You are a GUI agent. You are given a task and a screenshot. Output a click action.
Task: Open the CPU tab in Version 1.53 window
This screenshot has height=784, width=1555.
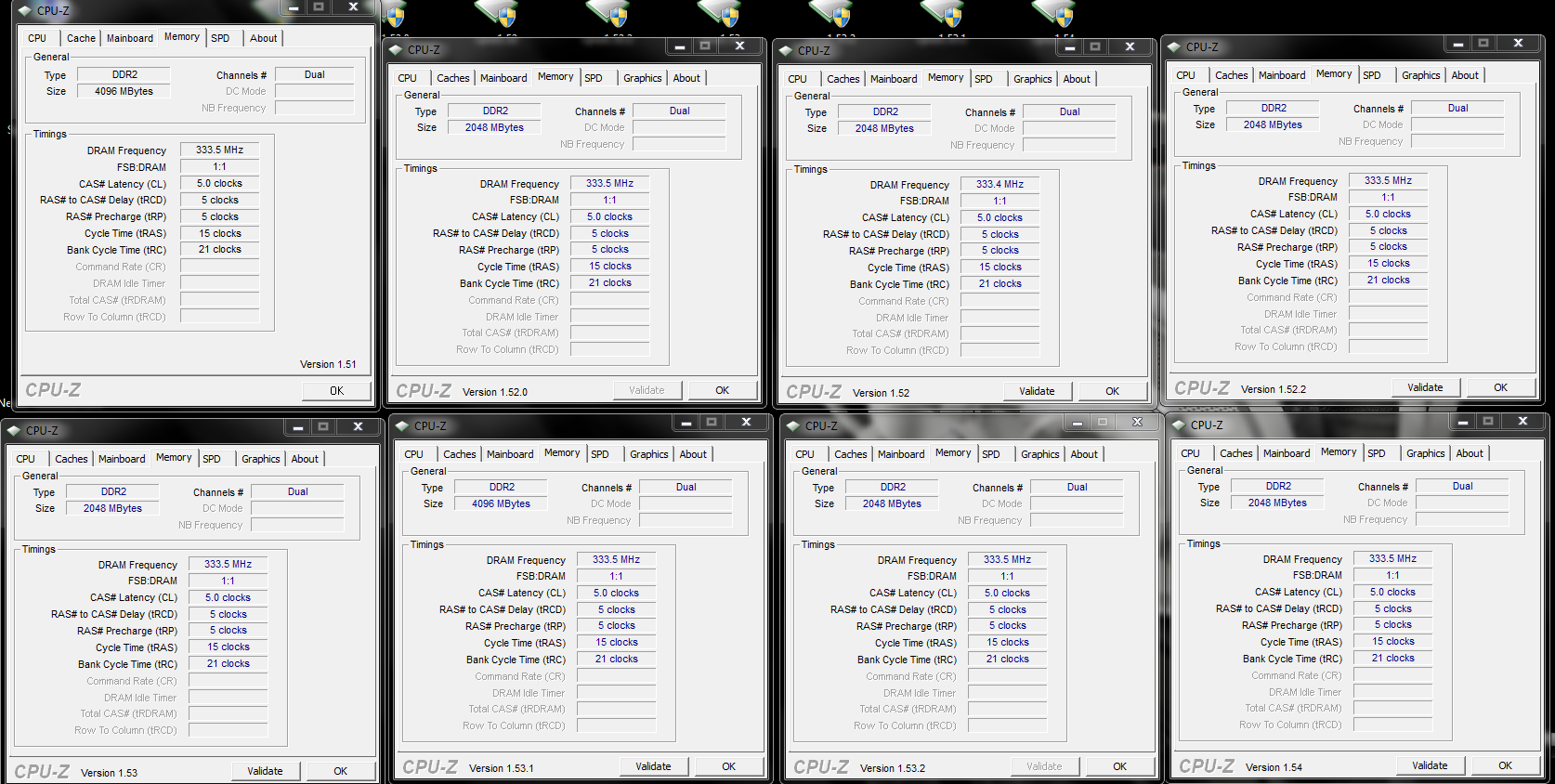tap(26, 459)
